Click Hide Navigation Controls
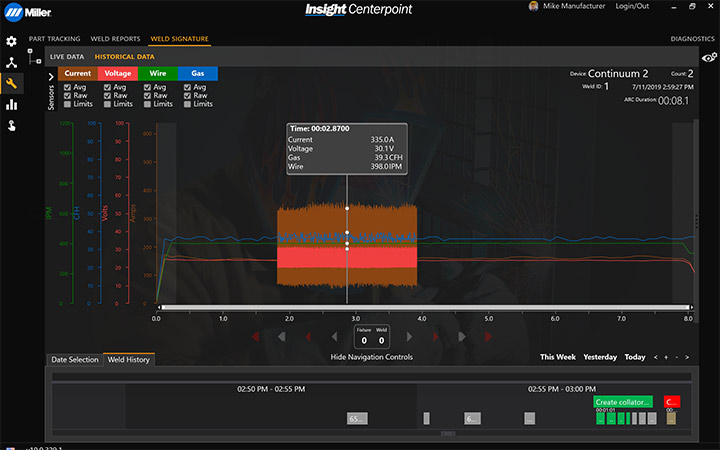Viewport: 720px width, 450px height. [x=371, y=357]
